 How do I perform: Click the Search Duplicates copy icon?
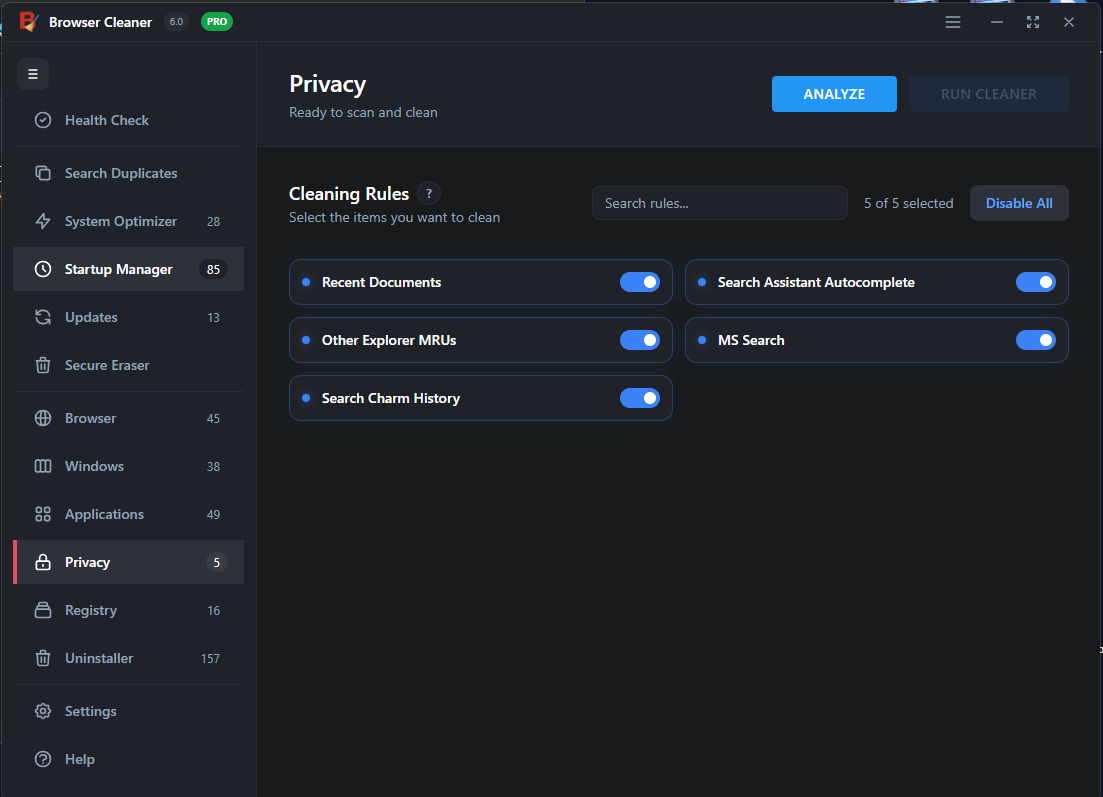click(43, 173)
